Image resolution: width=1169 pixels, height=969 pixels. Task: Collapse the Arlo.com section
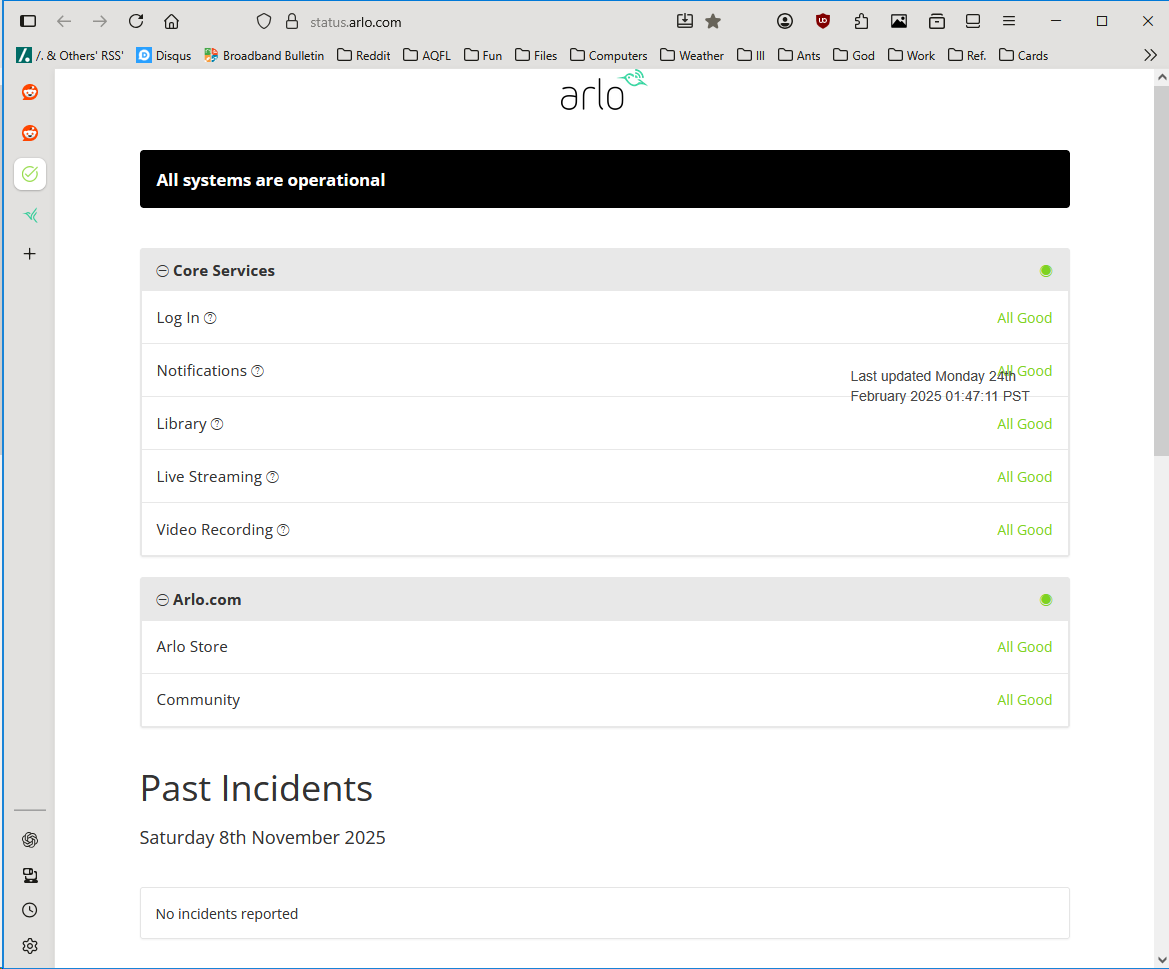(162, 599)
